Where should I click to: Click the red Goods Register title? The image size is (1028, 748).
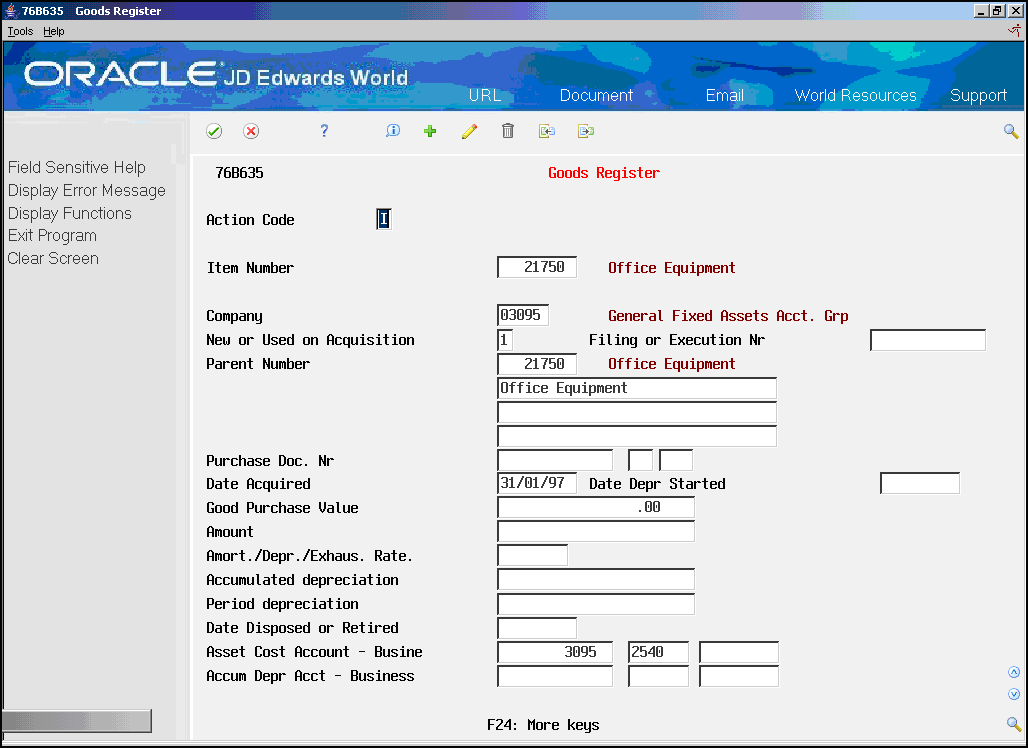pyautogui.click(x=604, y=173)
